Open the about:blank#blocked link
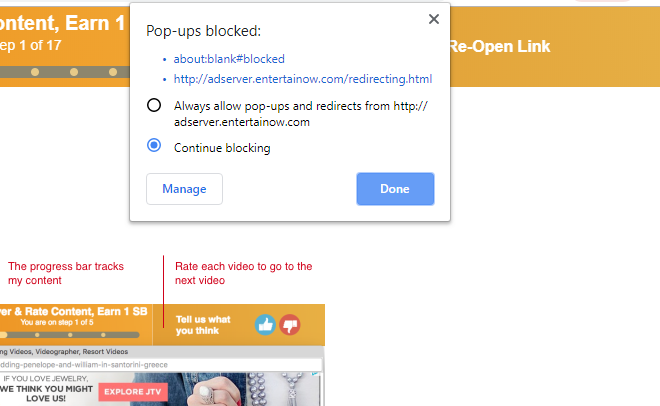660x406 pixels. [x=229, y=59]
